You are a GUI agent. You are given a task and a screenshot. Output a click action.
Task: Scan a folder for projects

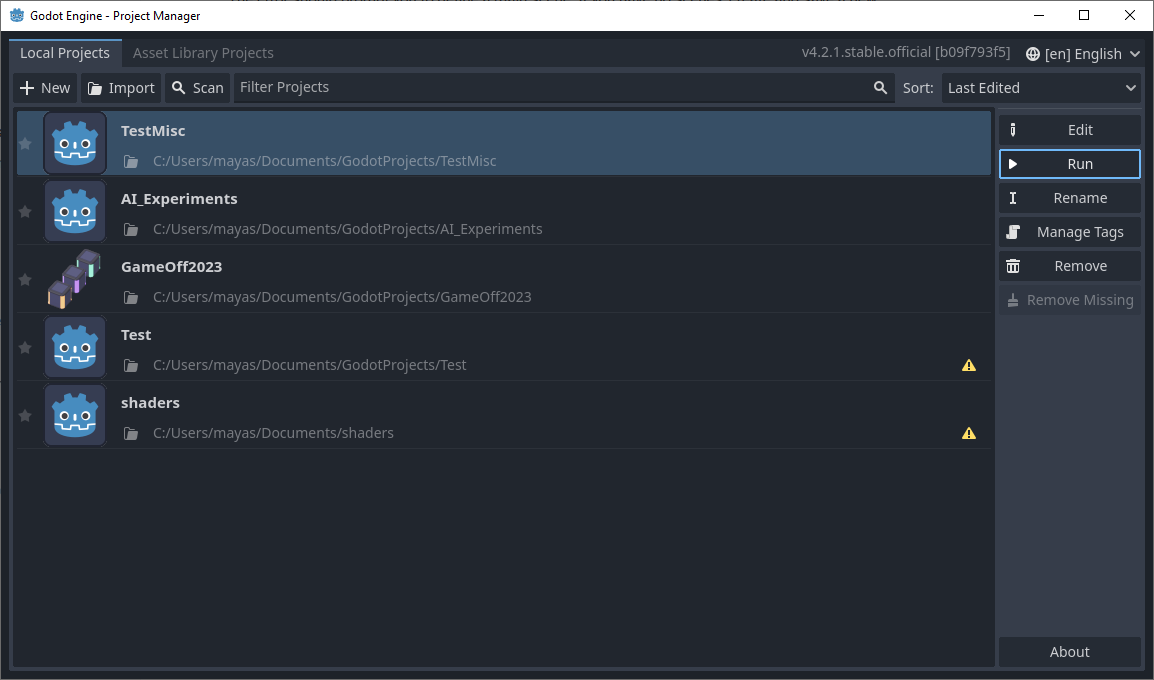(x=198, y=88)
